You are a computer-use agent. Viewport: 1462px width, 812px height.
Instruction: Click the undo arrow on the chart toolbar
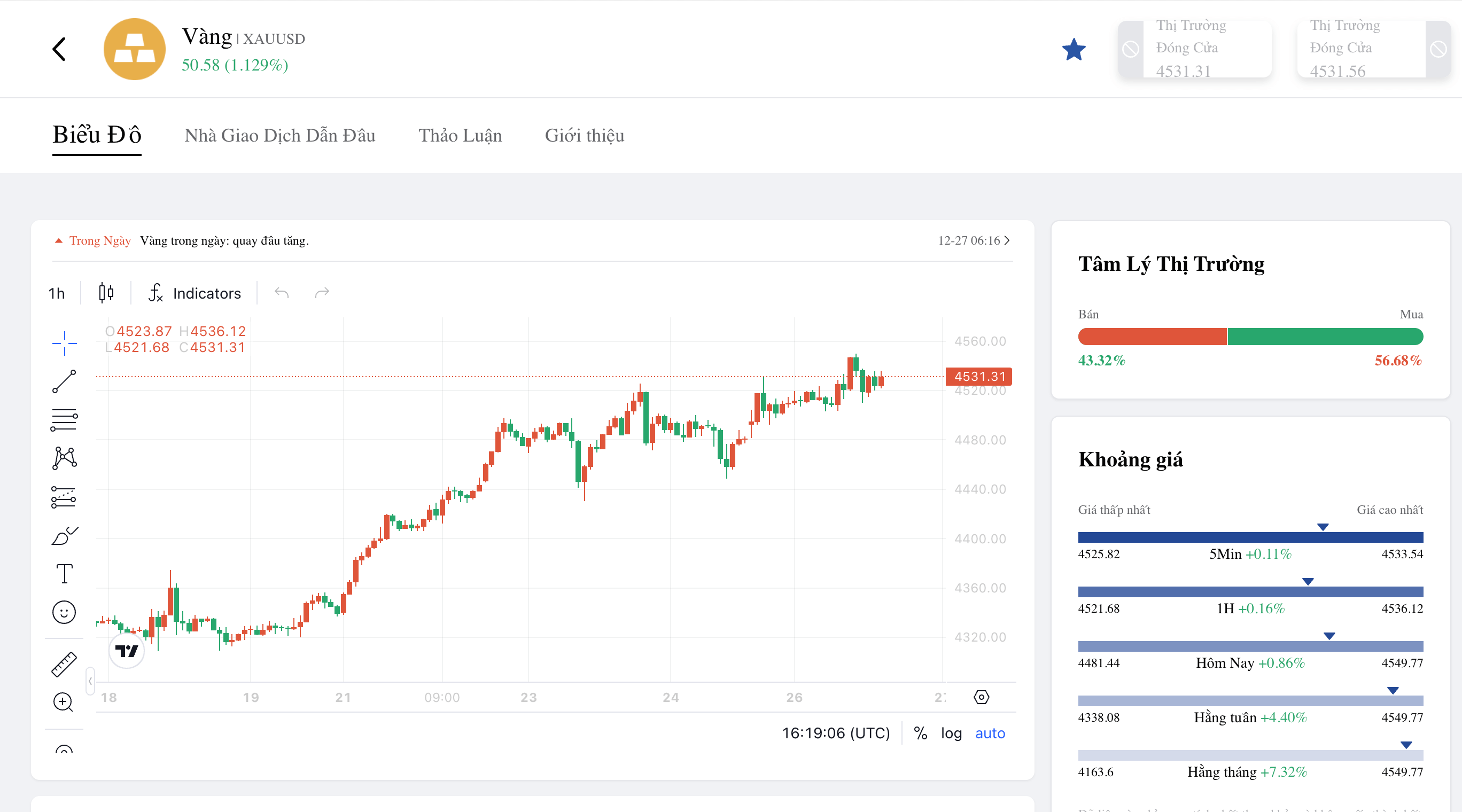click(282, 293)
